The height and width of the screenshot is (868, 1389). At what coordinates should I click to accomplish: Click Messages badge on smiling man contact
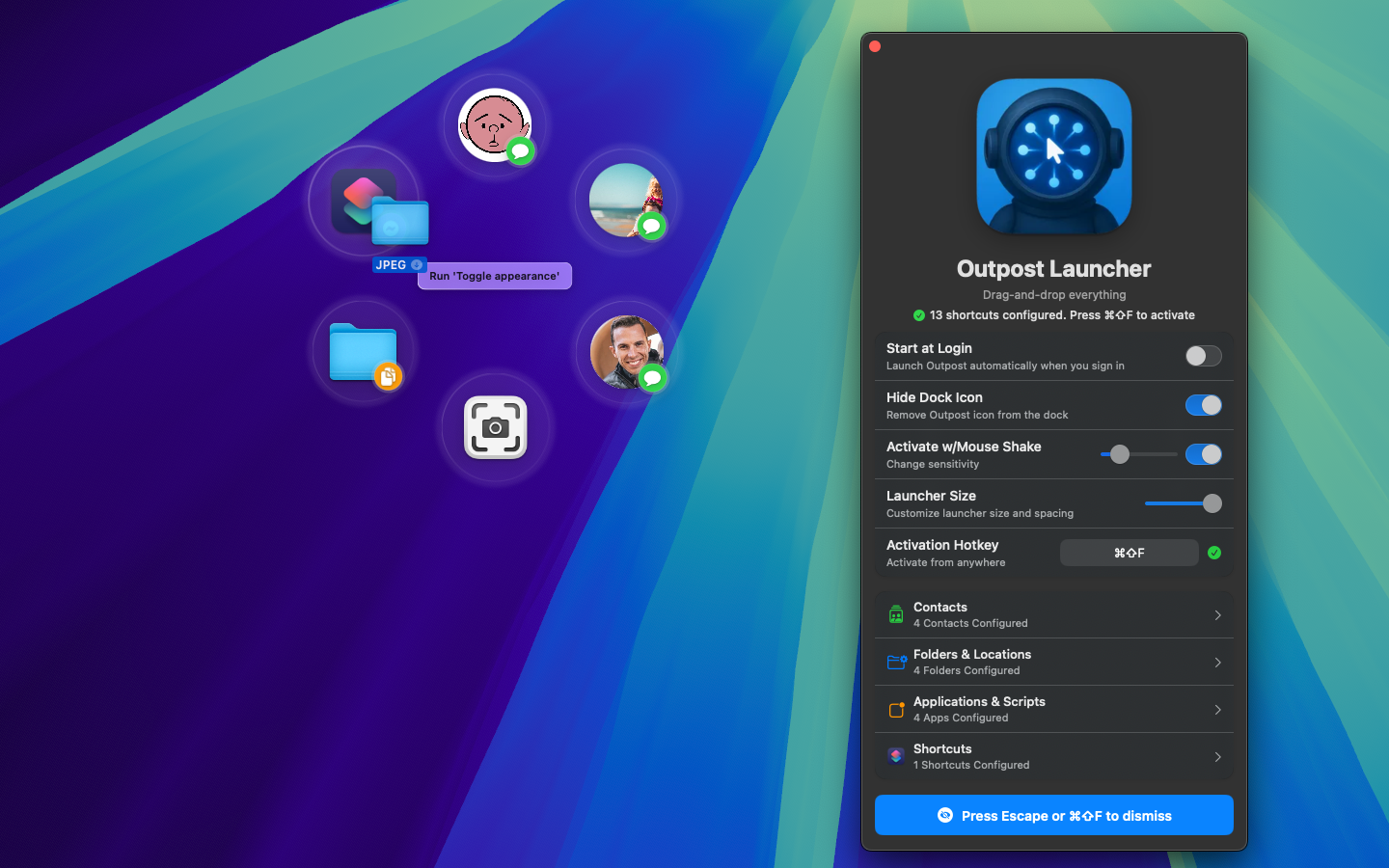[653, 377]
